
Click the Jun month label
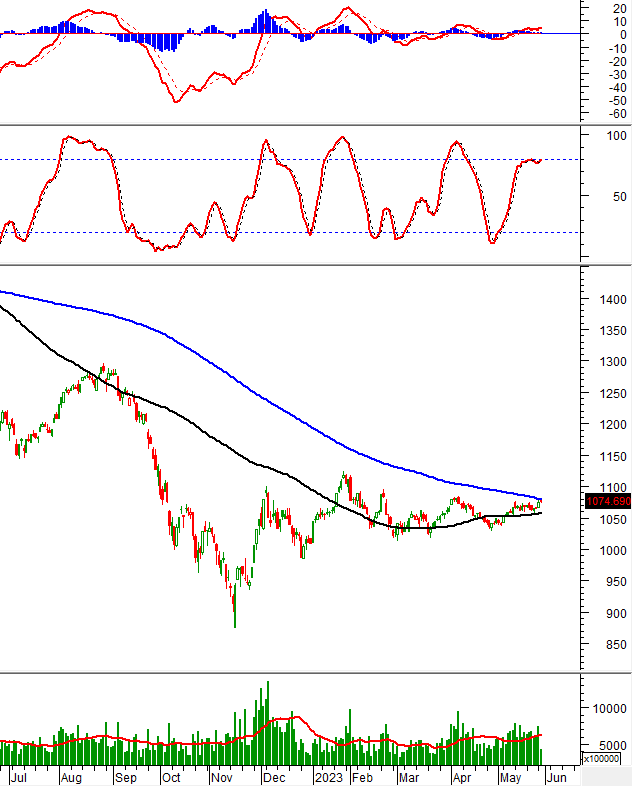(556, 777)
